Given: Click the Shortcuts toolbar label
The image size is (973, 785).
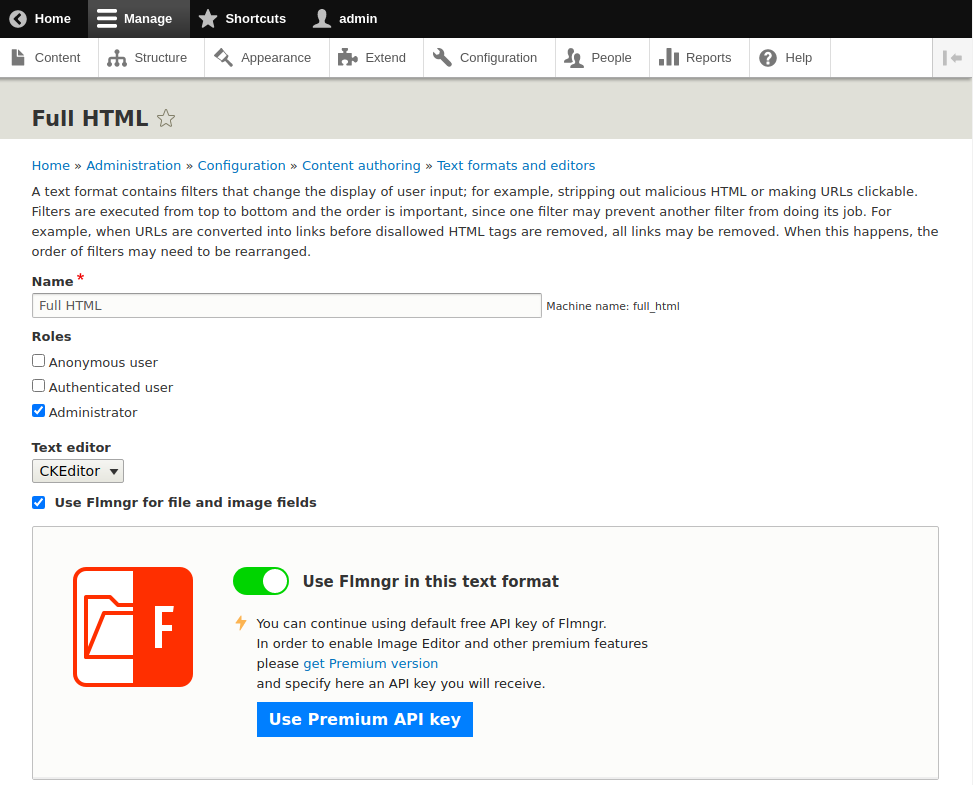Looking at the screenshot, I should [256, 19].
